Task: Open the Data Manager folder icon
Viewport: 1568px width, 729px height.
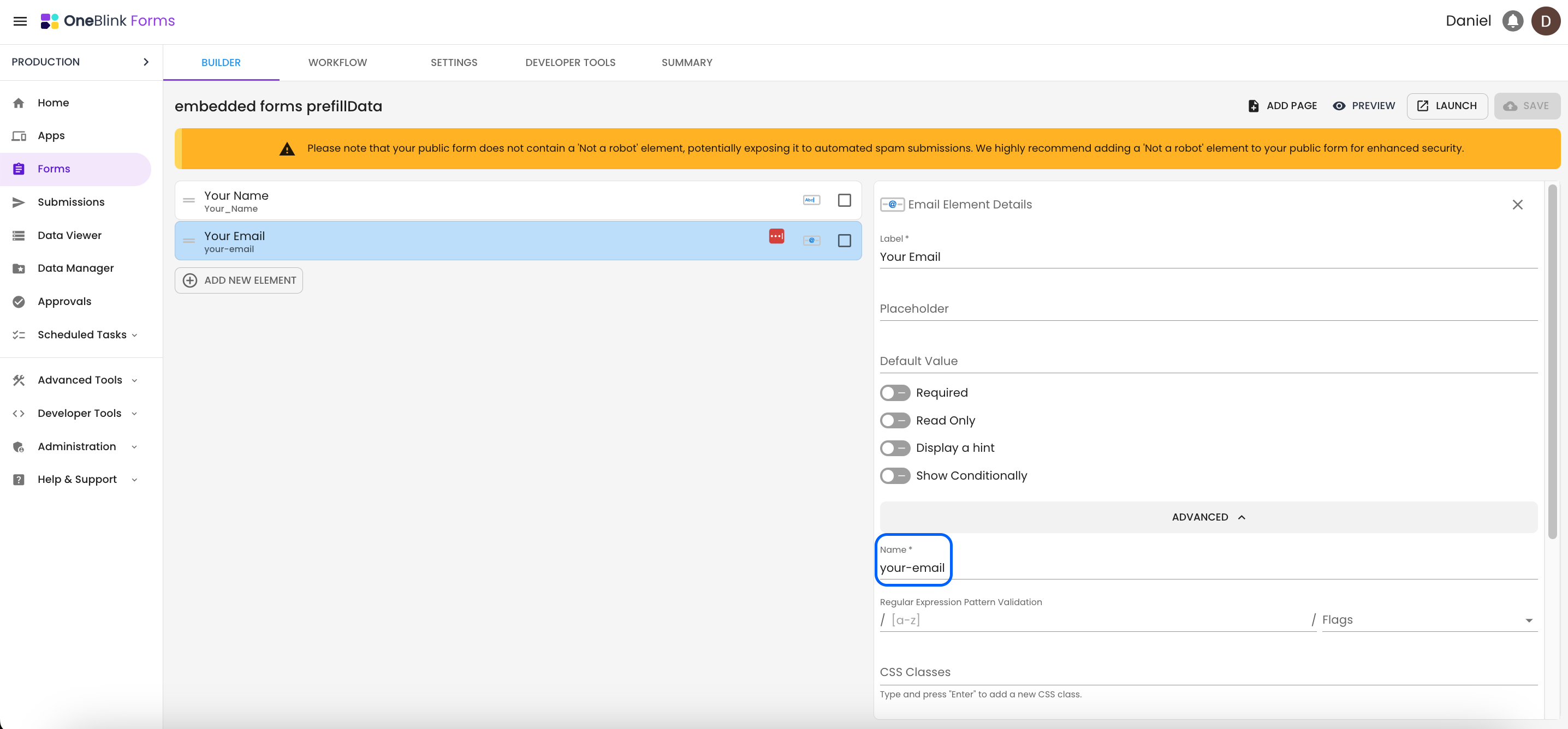Action: [x=19, y=268]
